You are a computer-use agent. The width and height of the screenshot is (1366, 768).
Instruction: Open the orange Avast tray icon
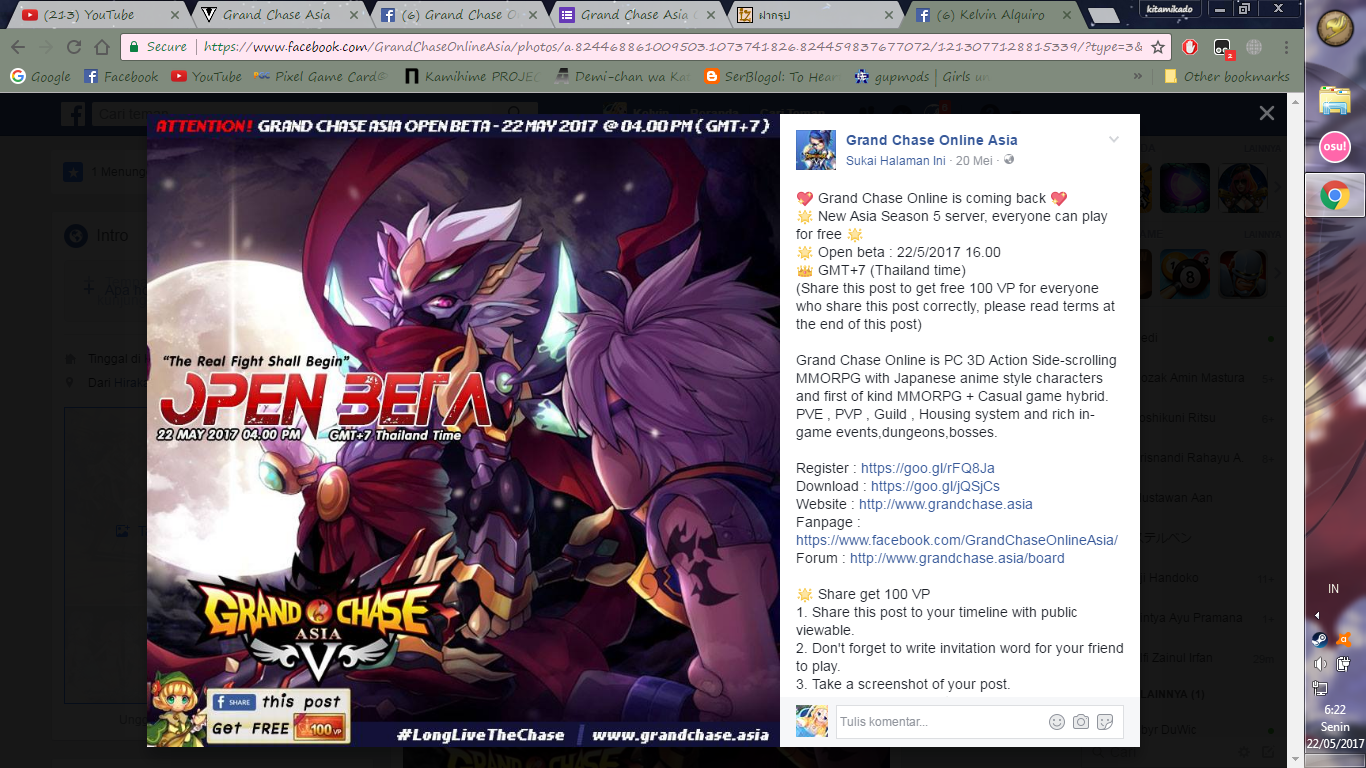point(1344,639)
